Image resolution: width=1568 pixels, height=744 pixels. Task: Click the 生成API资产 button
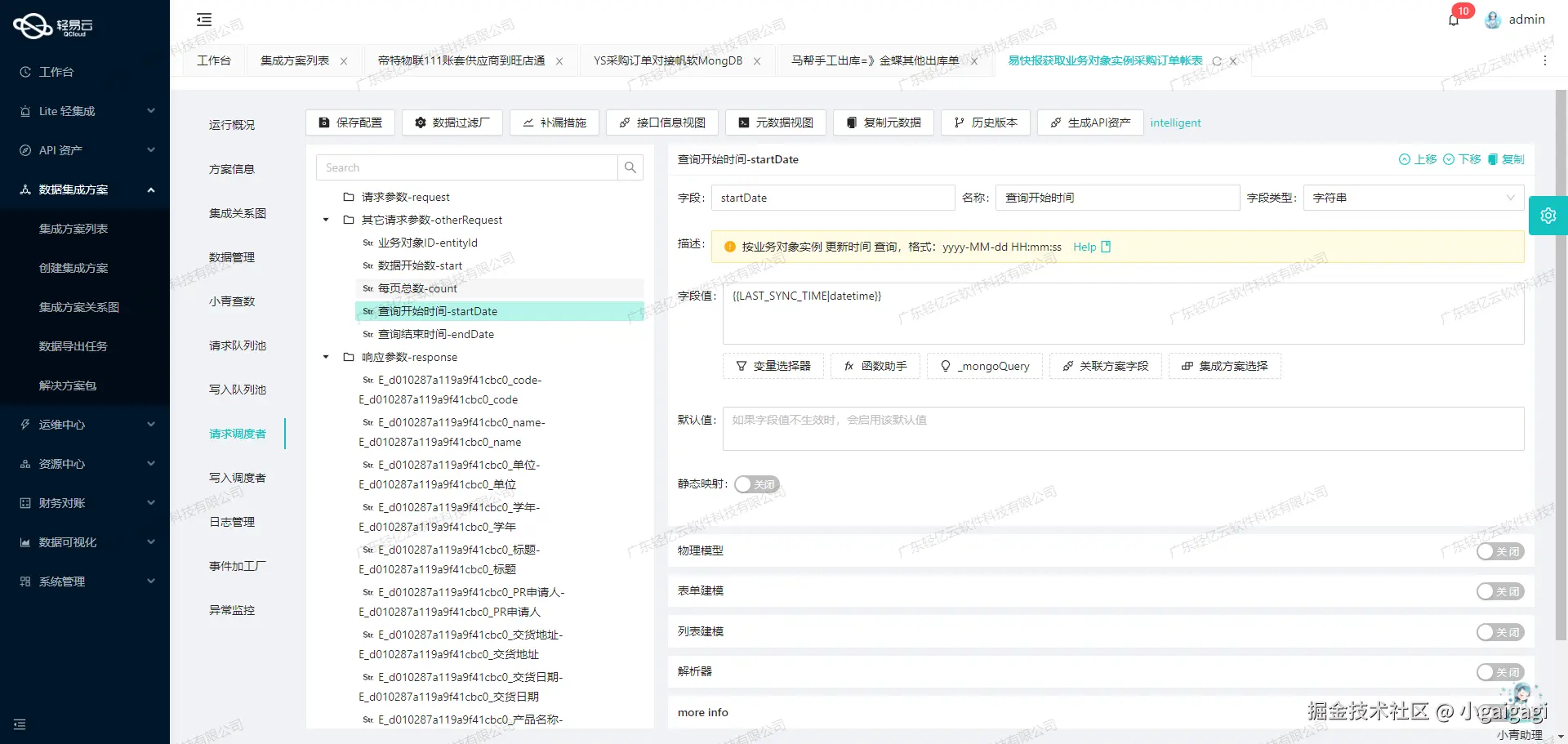pos(1089,123)
